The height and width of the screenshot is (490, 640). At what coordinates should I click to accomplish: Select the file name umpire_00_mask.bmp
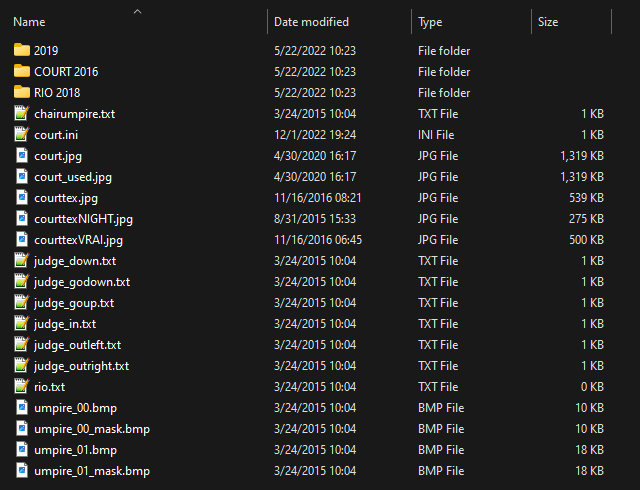[x=92, y=429]
